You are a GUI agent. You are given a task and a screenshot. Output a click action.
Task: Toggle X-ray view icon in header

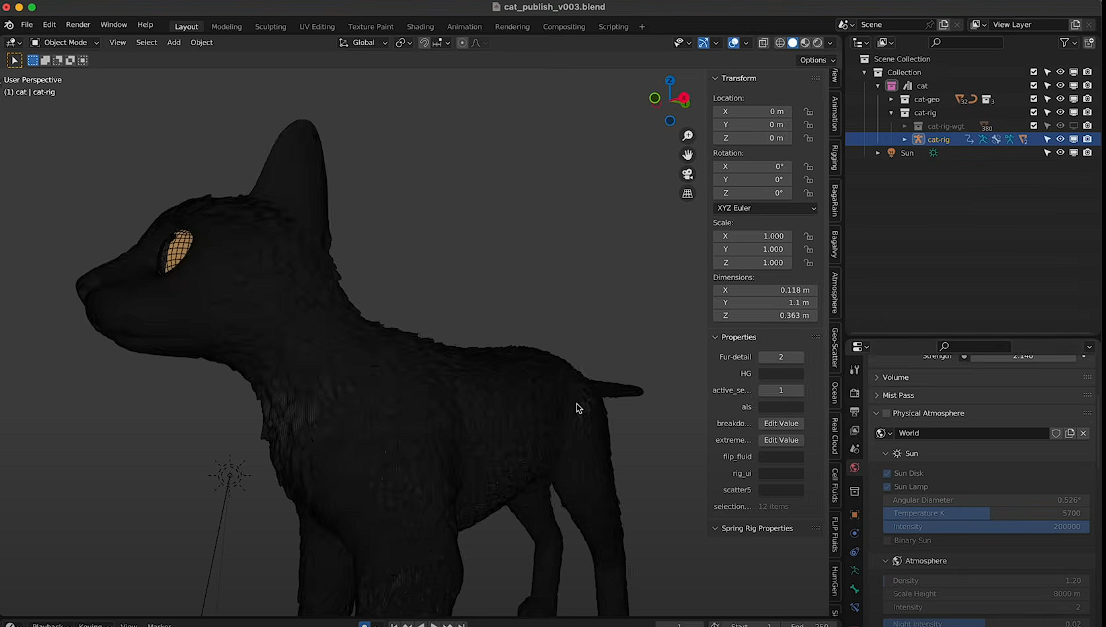click(763, 43)
